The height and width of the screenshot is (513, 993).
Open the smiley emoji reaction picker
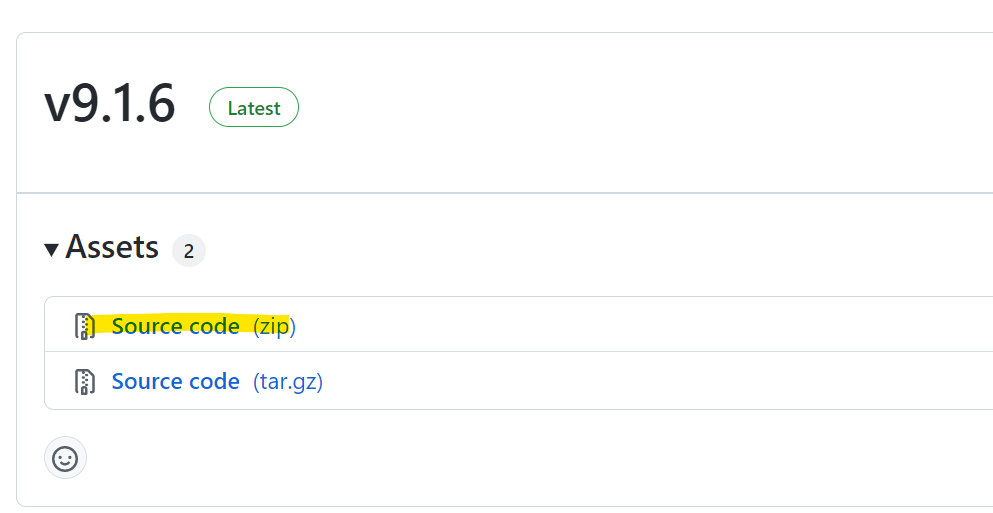coord(65,458)
